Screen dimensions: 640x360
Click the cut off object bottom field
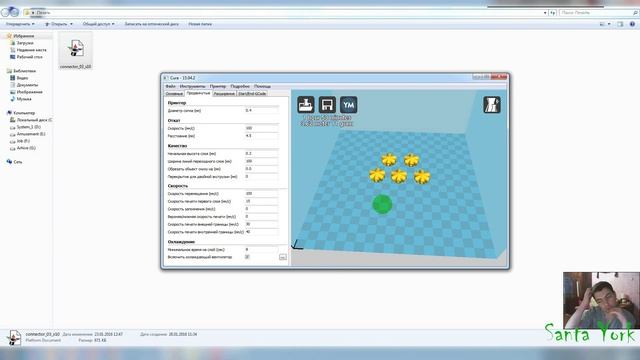262,169
